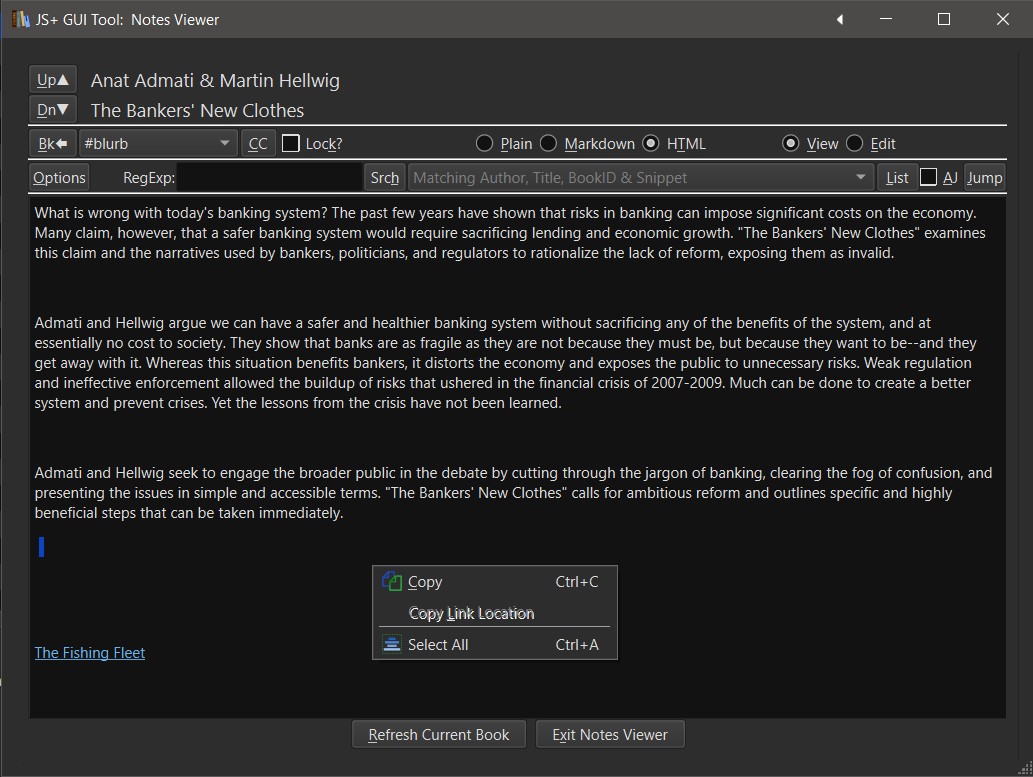Click paragraph starting 'Admati and Hellwig argue'
The height and width of the screenshot is (777, 1033).
pyautogui.click(x=505, y=362)
